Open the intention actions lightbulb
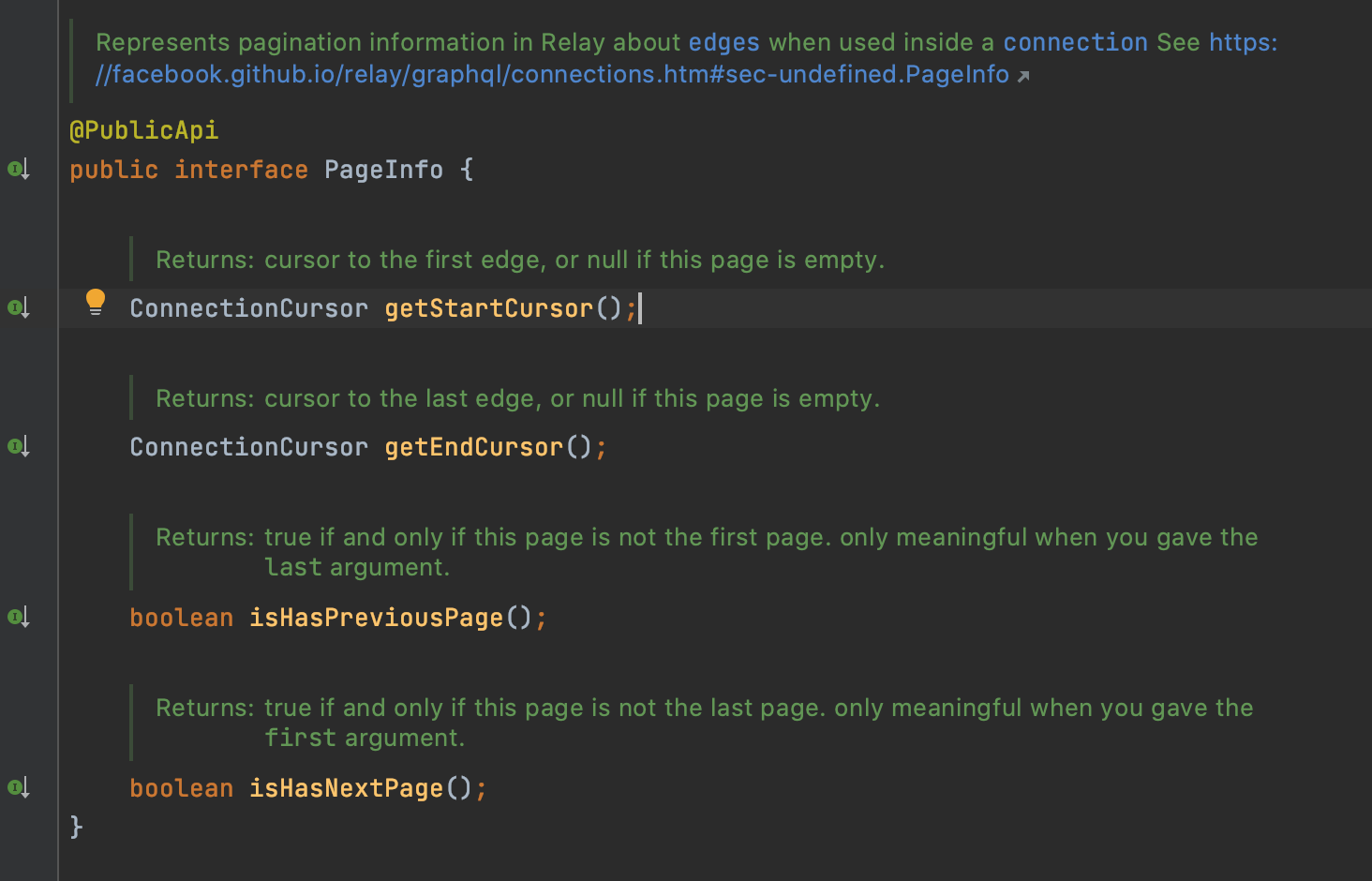The image size is (1372, 881). pos(96,302)
